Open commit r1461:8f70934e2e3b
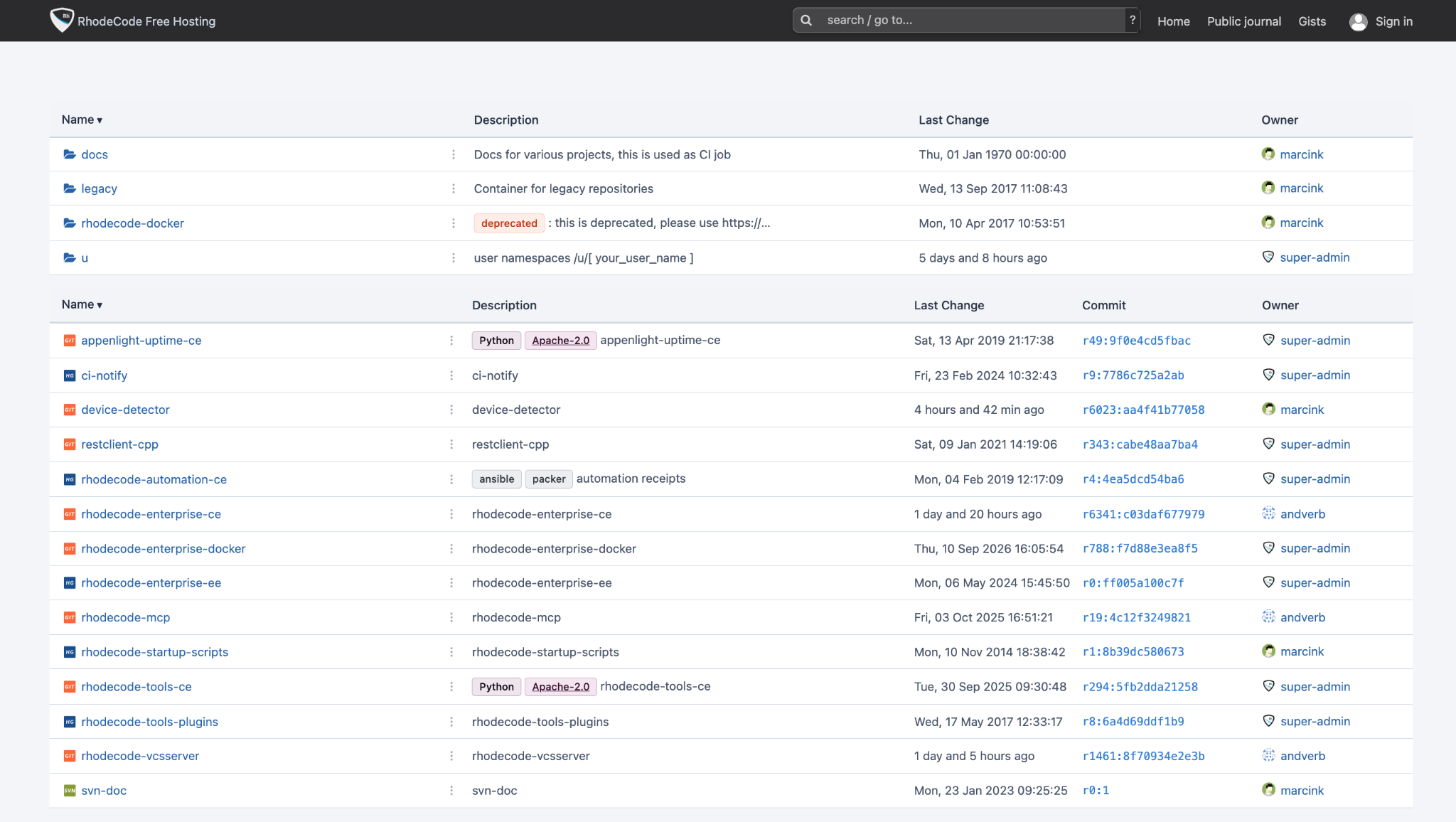The image size is (1456, 822). point(1143,756)
